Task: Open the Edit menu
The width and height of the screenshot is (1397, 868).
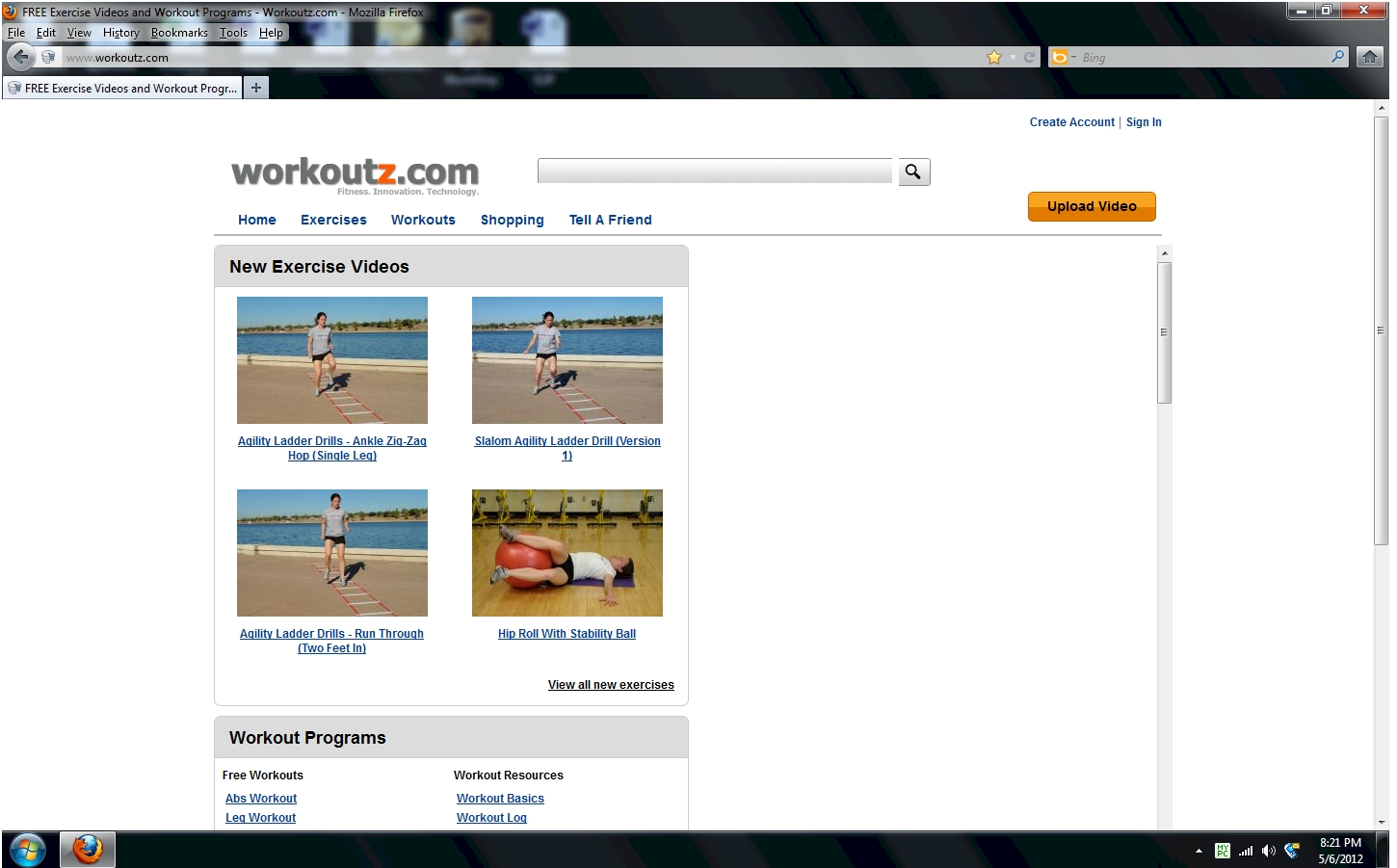Action: 46,32
